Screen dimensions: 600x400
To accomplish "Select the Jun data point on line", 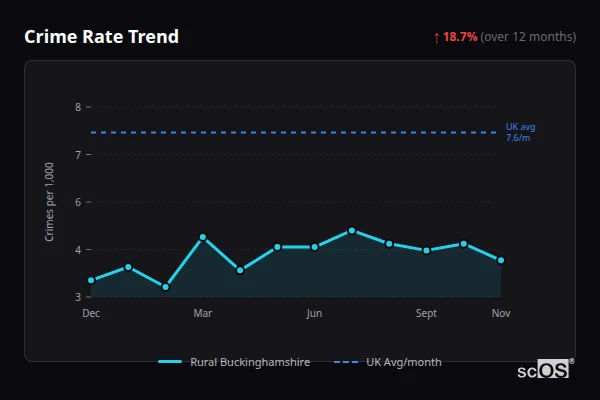I will 315,247.
